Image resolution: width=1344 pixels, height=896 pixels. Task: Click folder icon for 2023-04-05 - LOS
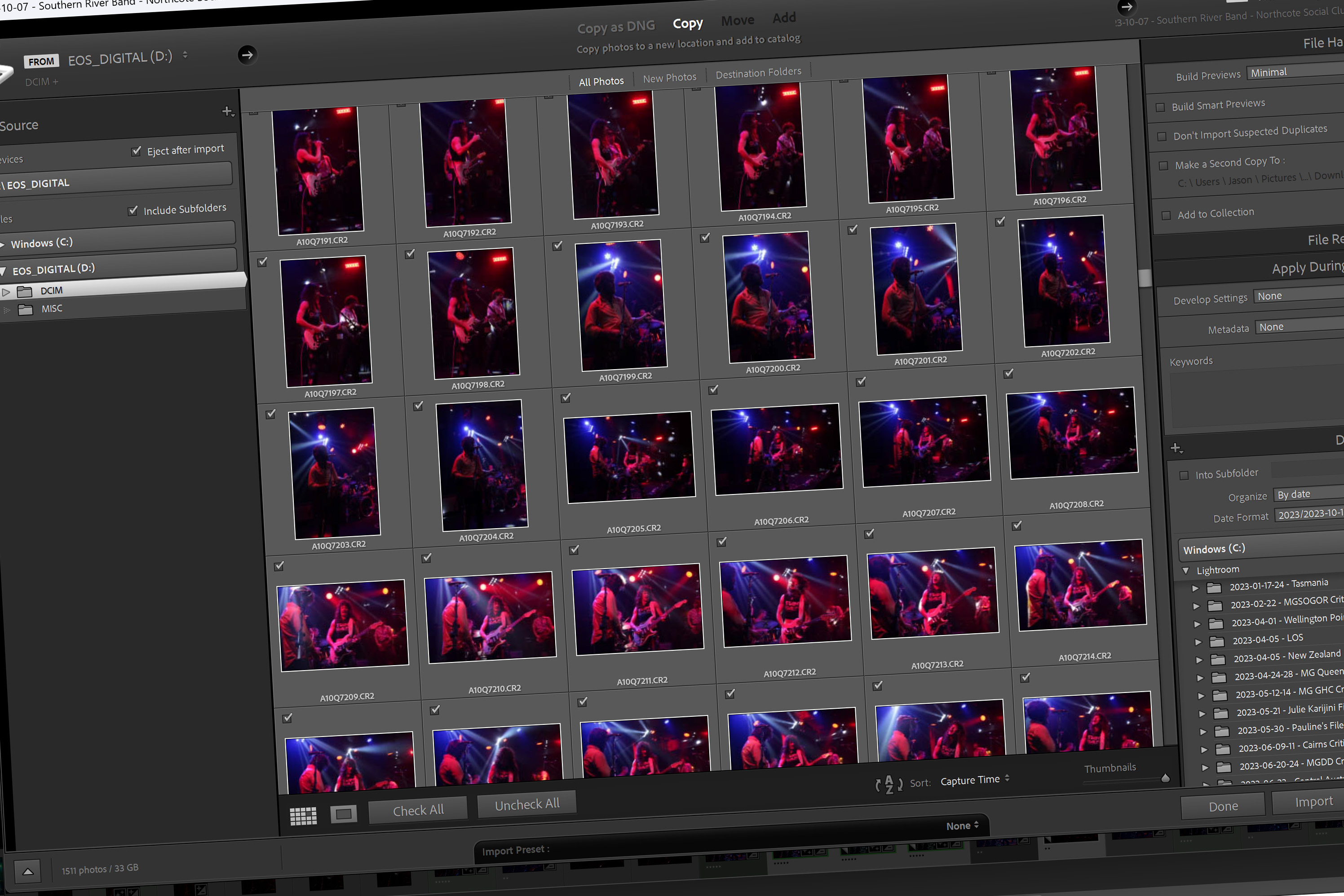point(1217,641)
